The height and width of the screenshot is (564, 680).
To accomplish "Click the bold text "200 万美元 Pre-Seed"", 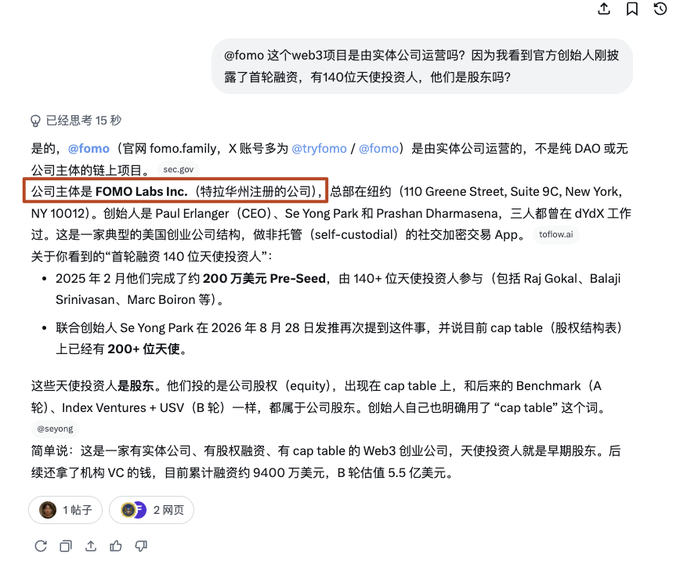I will 264,278.
